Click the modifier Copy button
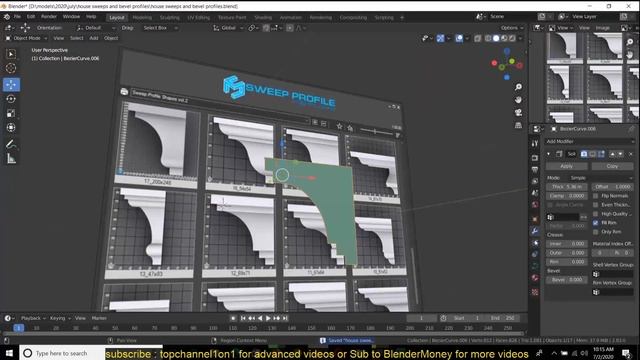 [612, 166]
